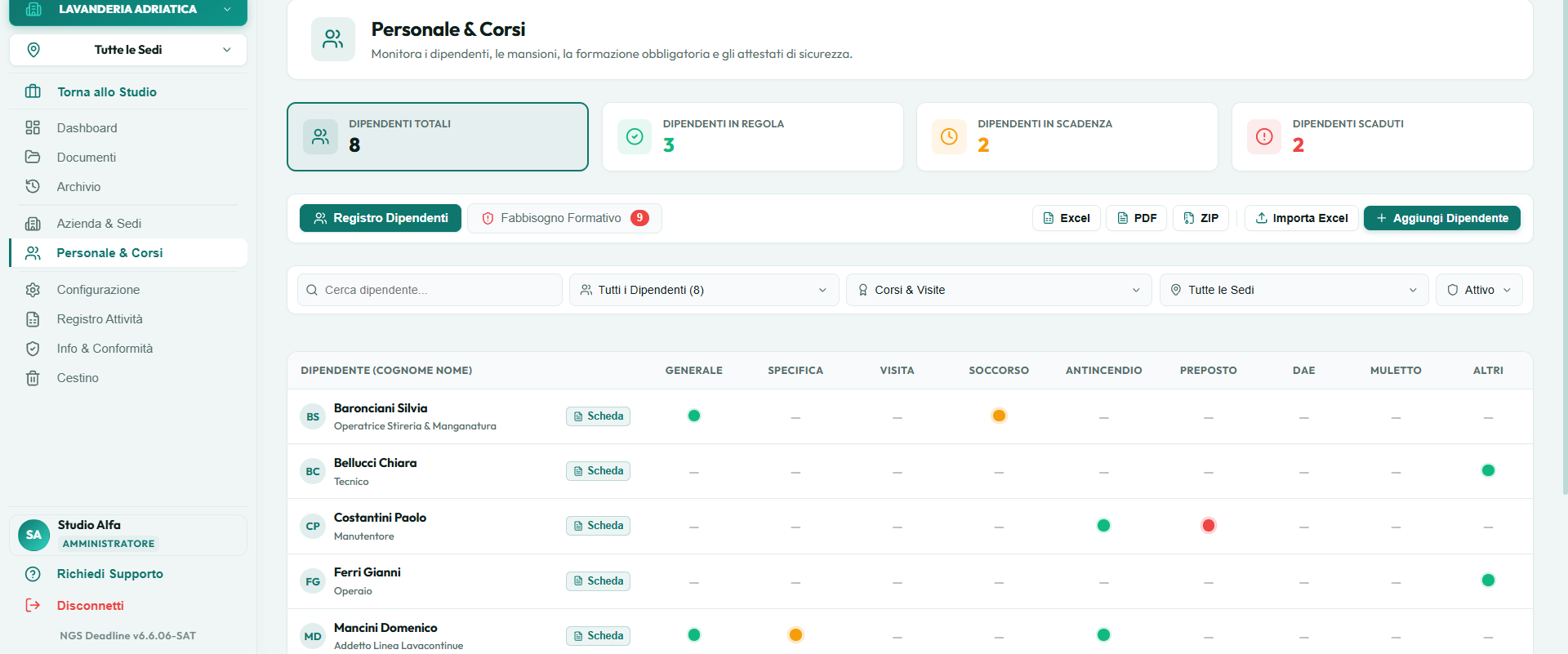Open the Configurazione gear icon
1568x654 pixels.
33,289
